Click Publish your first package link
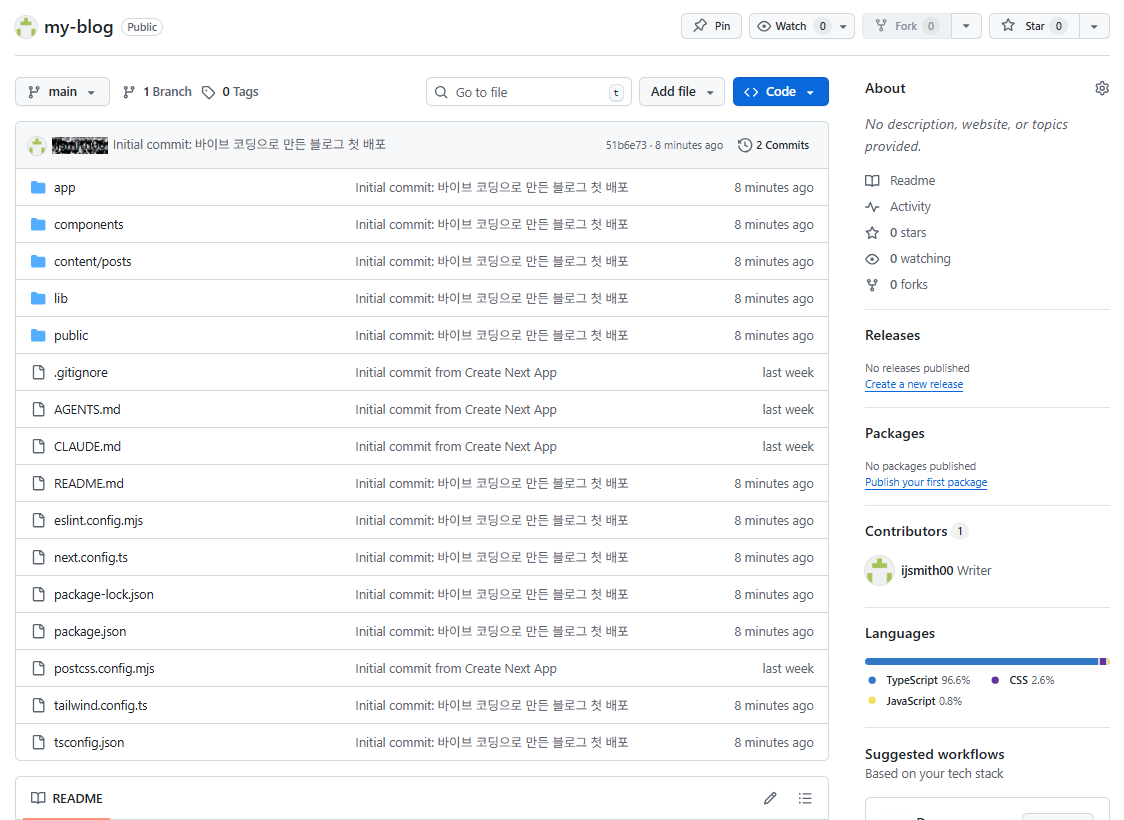The height and width of the screenshot is (820, 1124). (x=926, y=483)
